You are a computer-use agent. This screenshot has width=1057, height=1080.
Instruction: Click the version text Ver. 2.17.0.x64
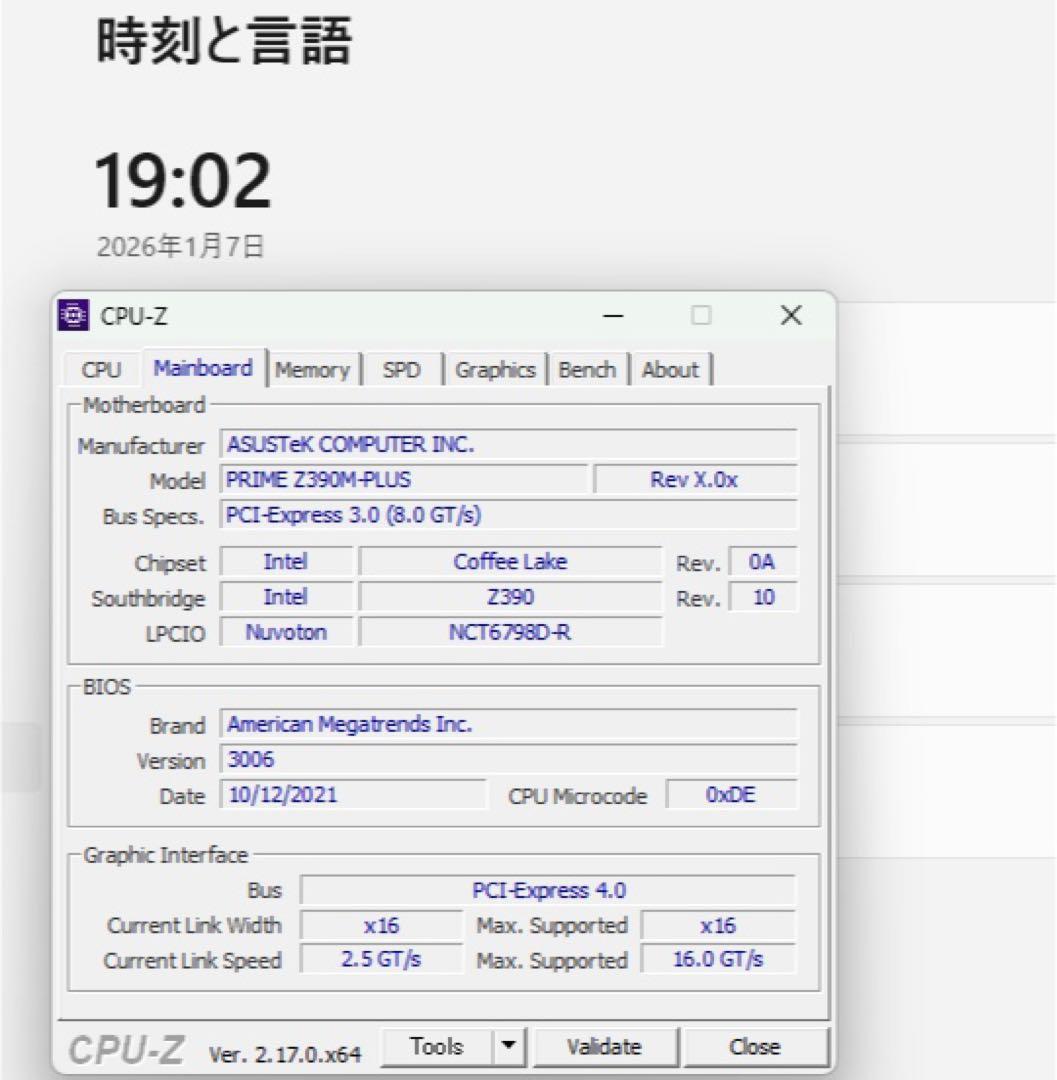284,1054
